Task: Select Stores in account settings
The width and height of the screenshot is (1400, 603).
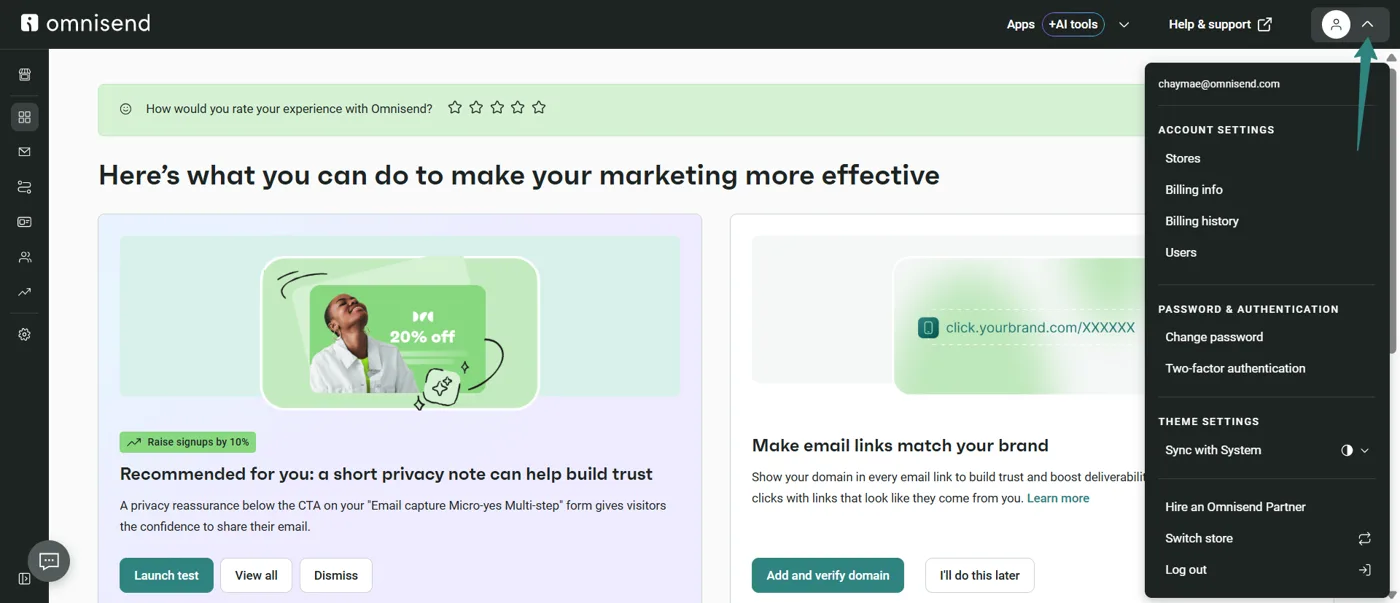Action: [1183, 158]
